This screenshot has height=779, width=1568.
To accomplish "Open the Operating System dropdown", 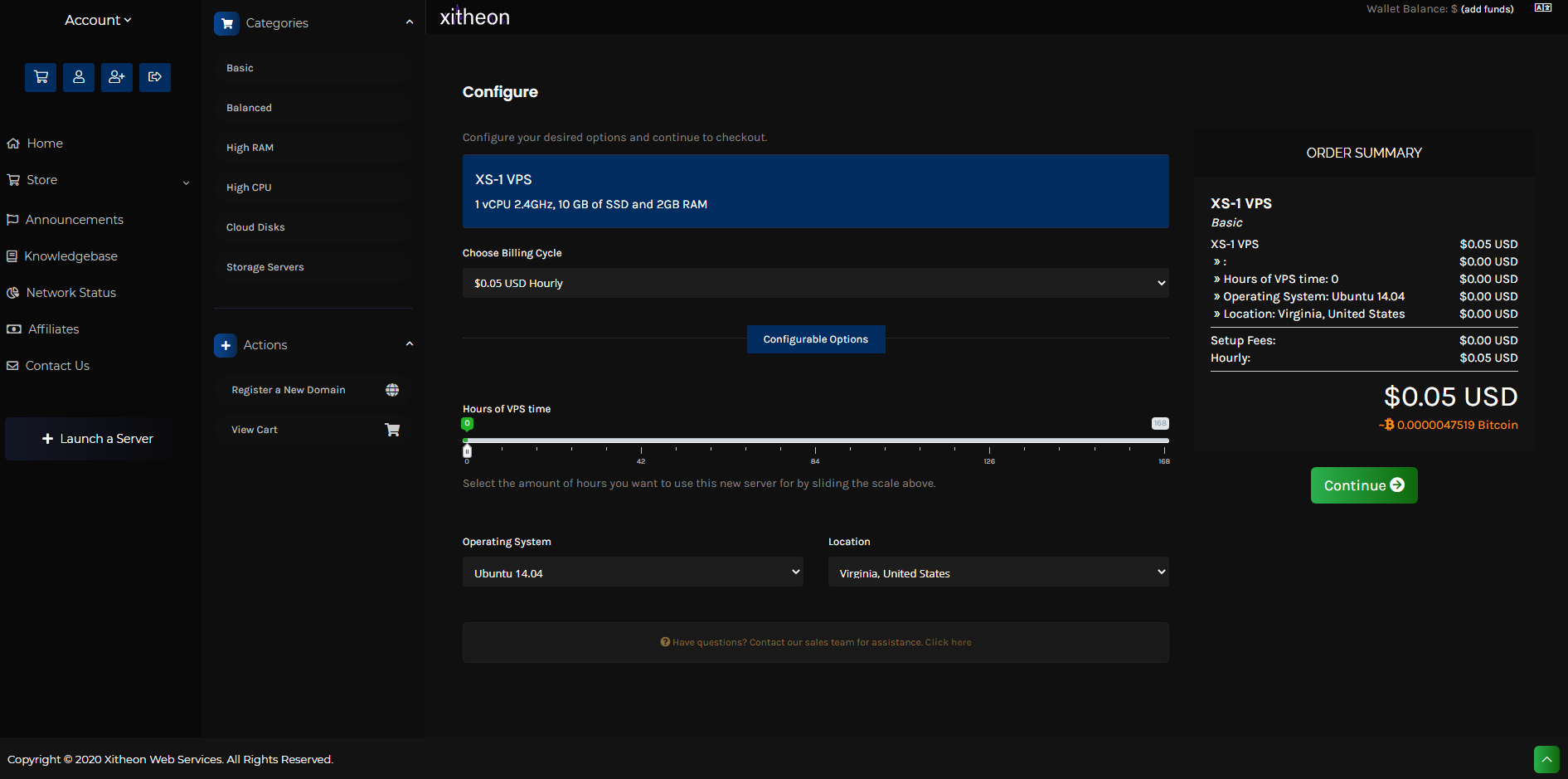I will (x=633, y=572).
